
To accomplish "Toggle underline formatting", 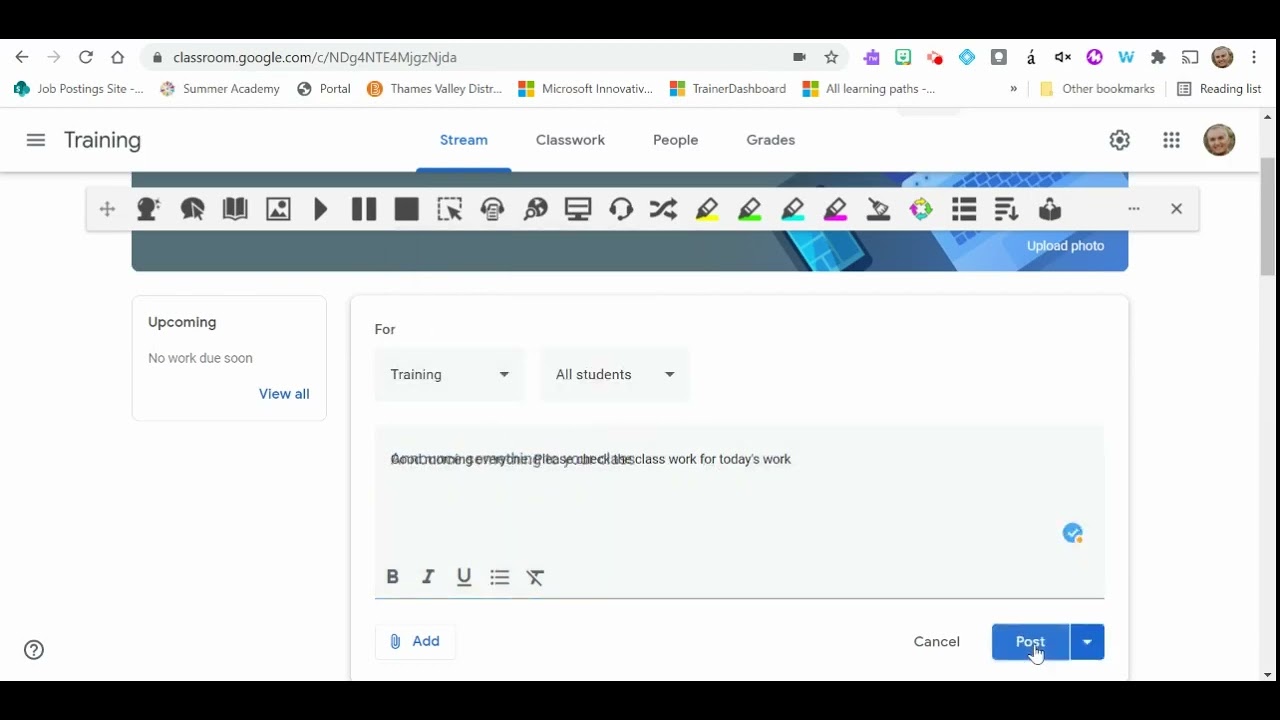I will tap(464, 577).
